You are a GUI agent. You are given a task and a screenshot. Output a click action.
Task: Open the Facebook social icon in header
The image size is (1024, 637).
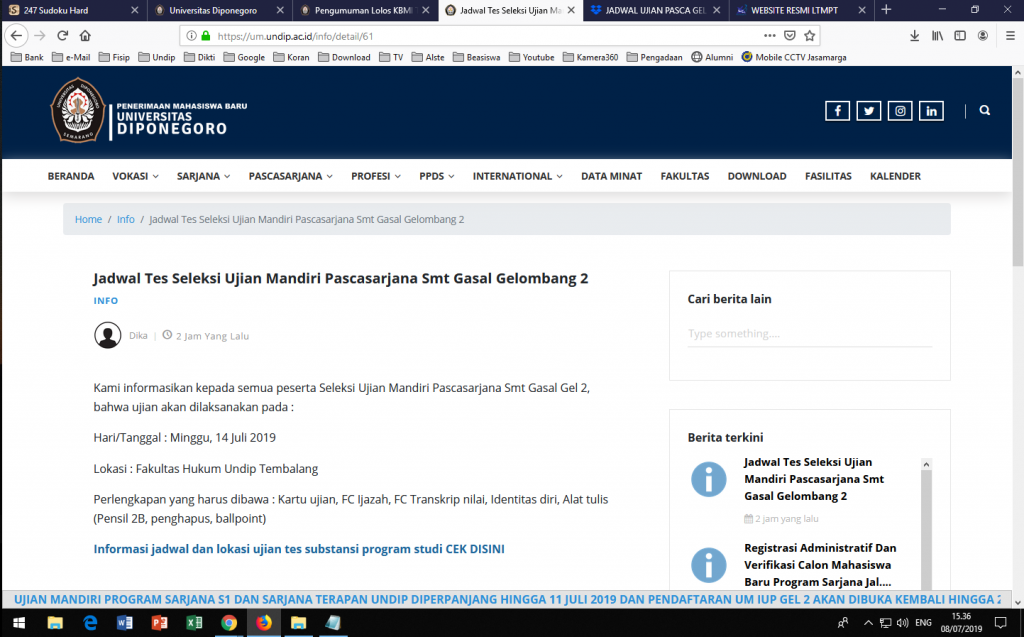837,111
